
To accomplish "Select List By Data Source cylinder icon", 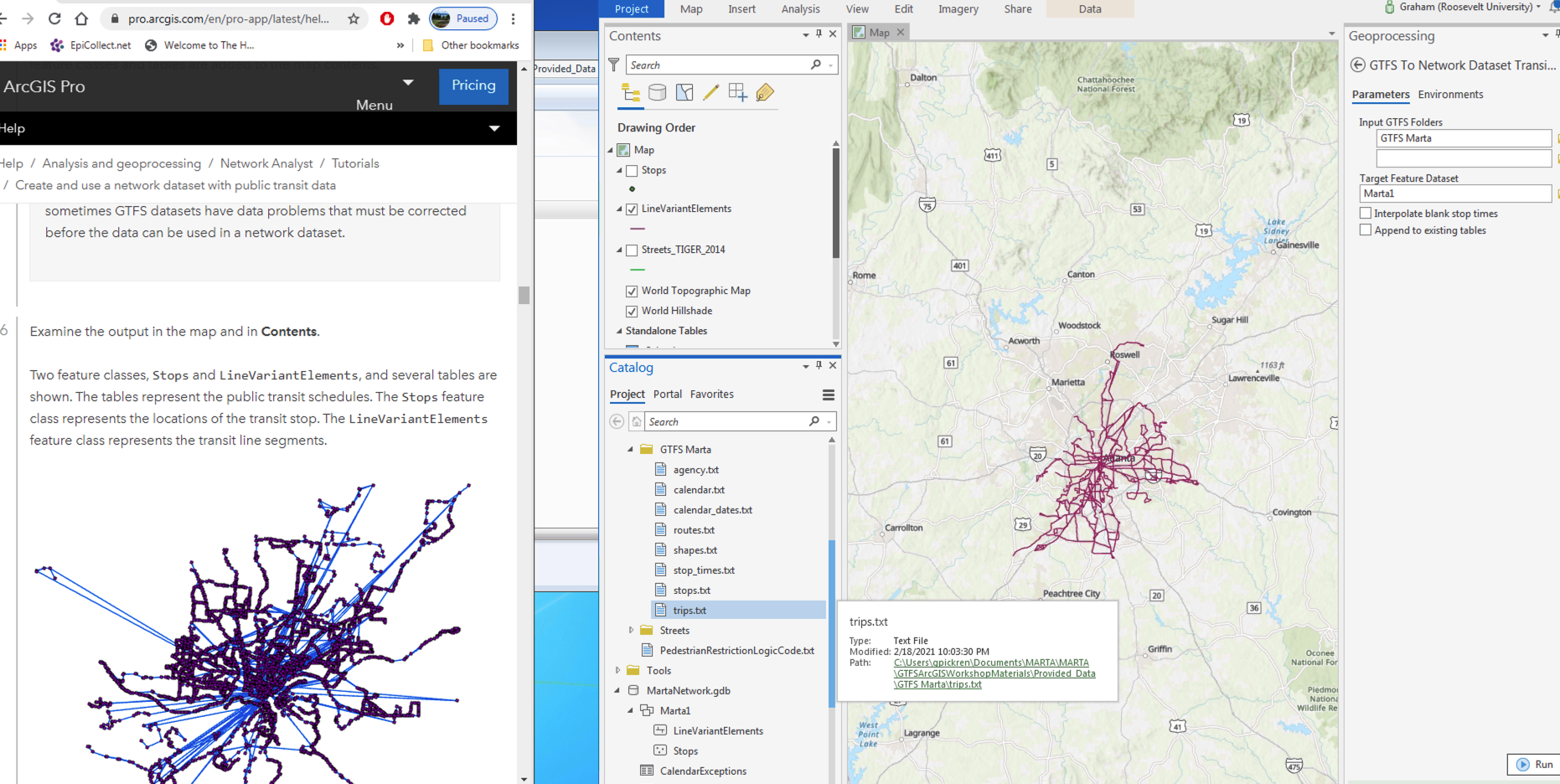I will (x=658, y=93).
